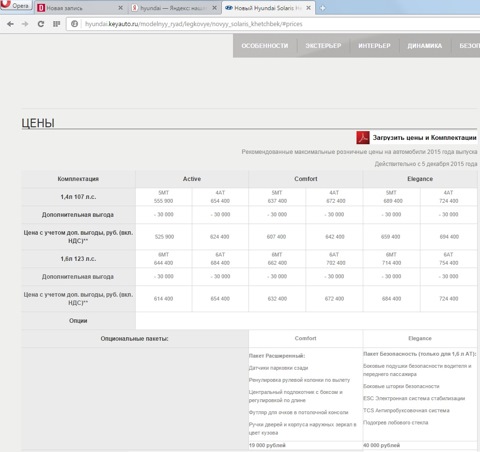Viewport: 480px width, 452px height.
Task: Click Пакет Расширенный heading
Action: (277, 356)
